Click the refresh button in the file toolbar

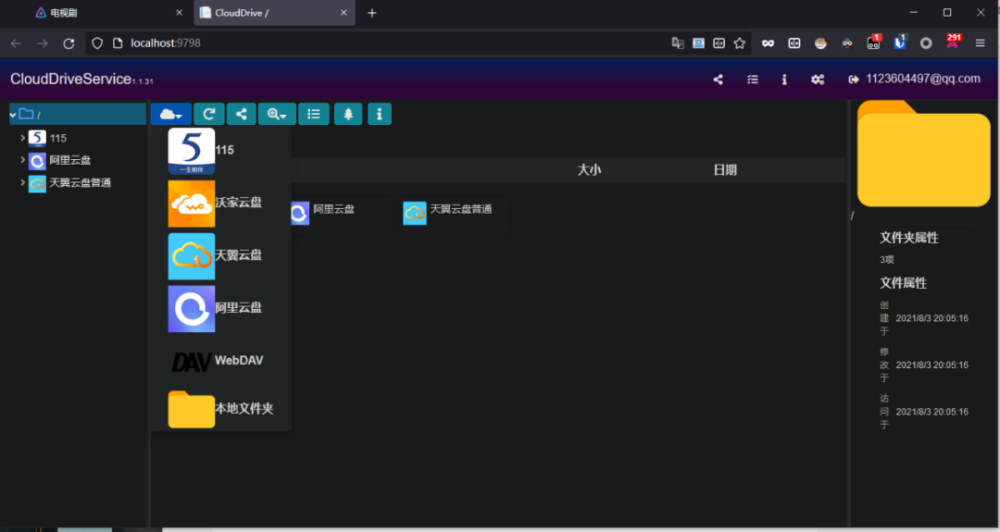(x=208, y=114)
